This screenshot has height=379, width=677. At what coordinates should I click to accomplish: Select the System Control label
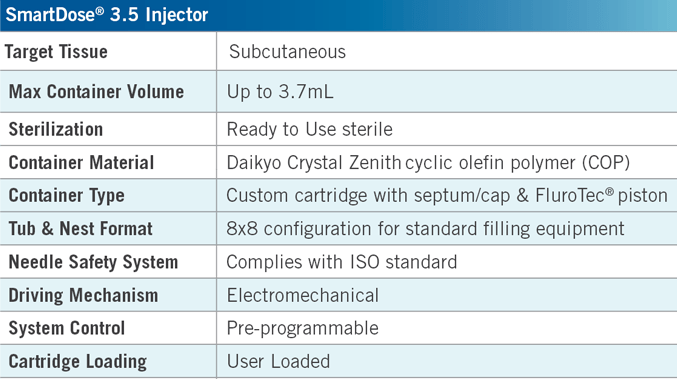66,328
